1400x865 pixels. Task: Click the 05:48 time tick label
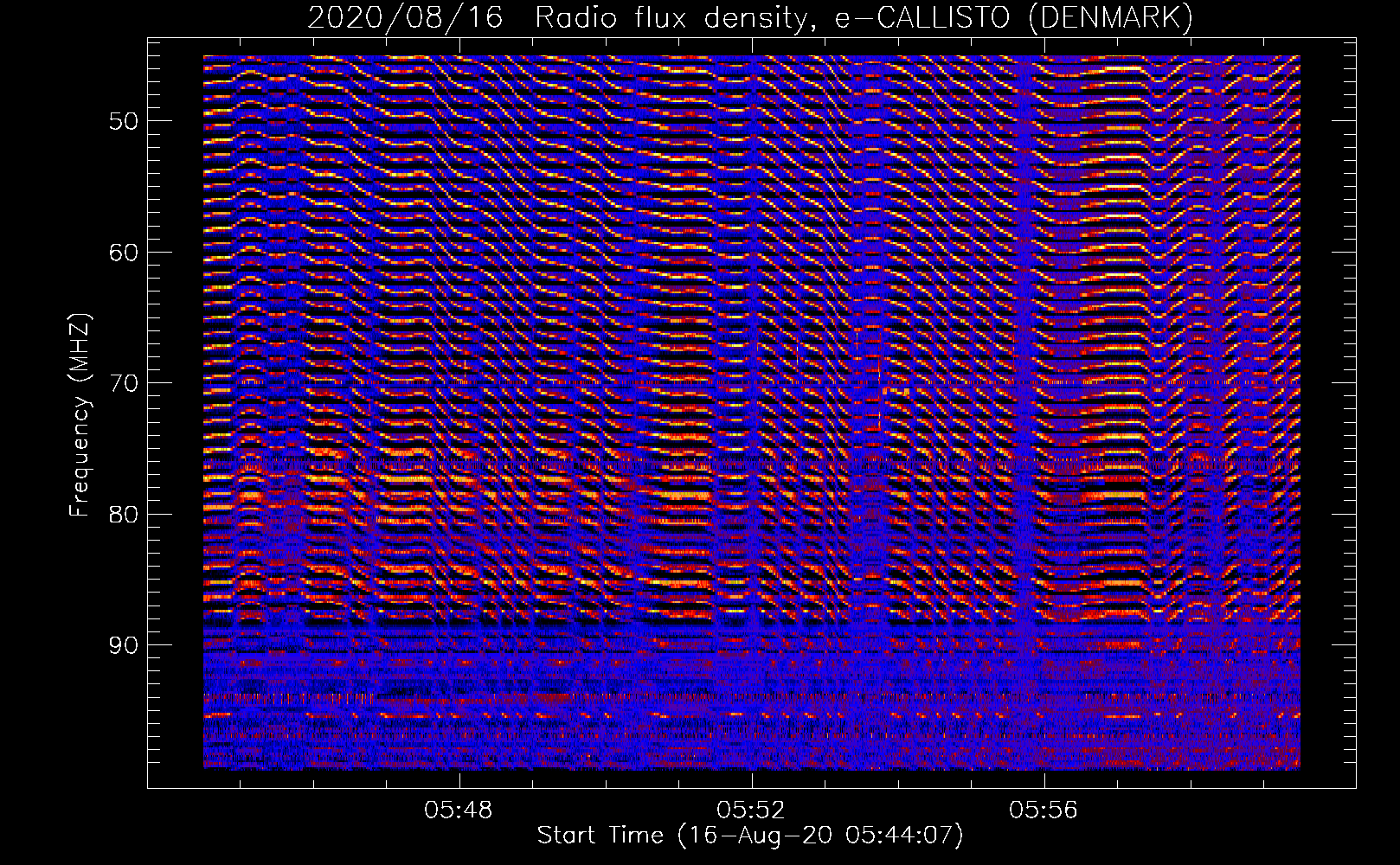tap(458, 810)
